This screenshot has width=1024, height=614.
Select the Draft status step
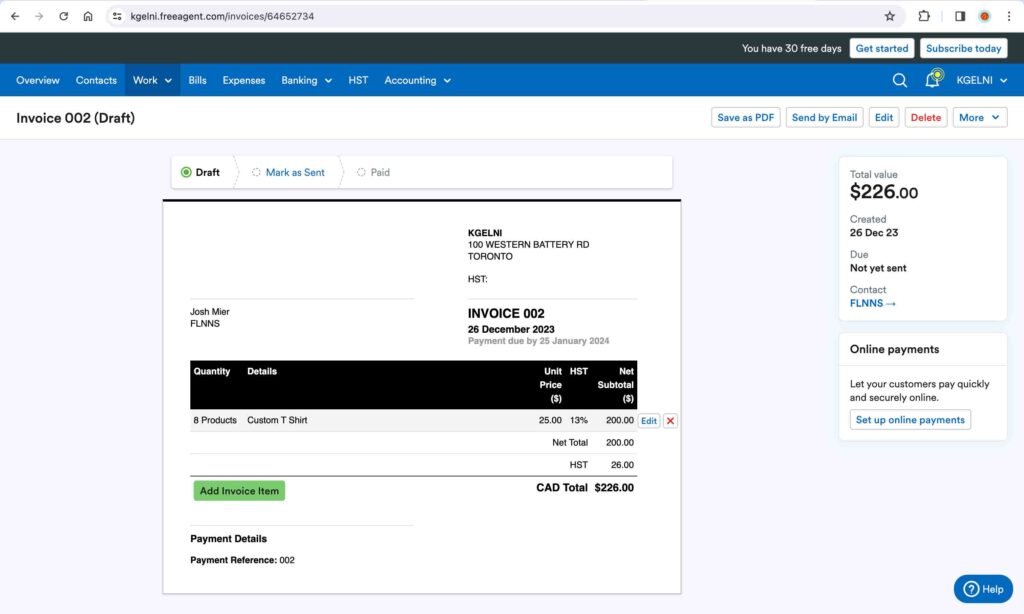coord(204,172)
